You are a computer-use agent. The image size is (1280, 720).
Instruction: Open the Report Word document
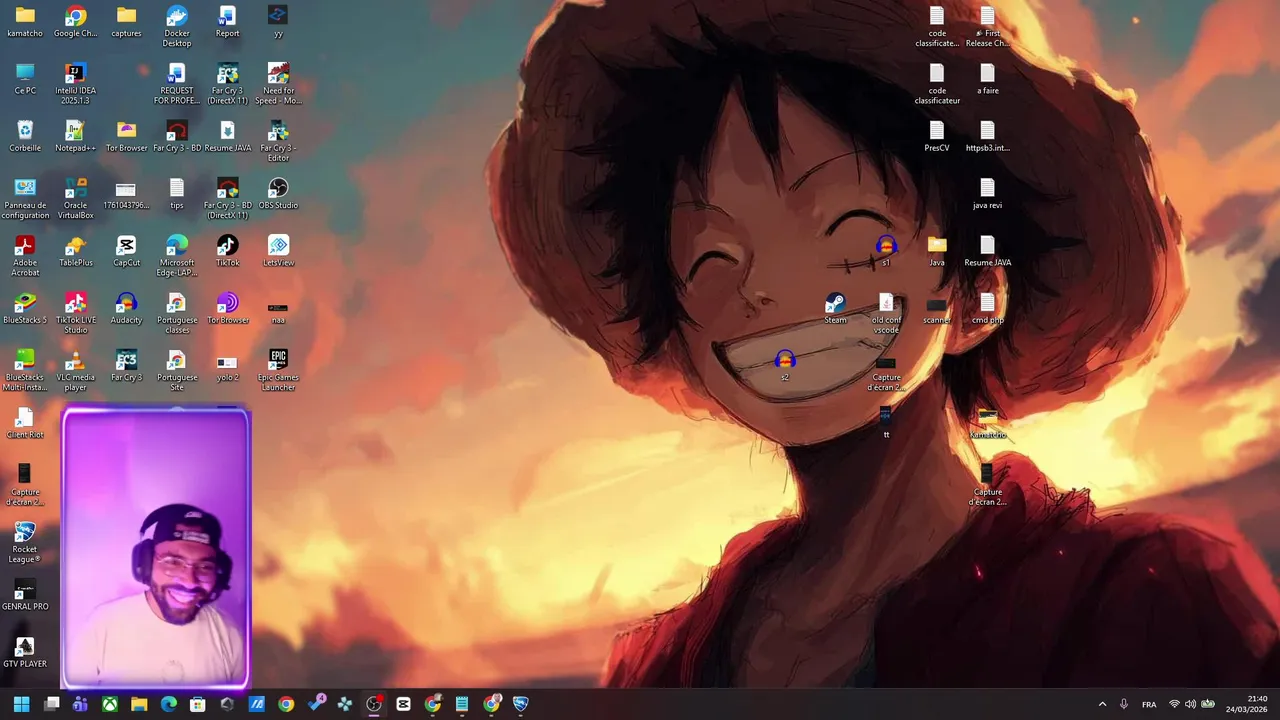227,22
